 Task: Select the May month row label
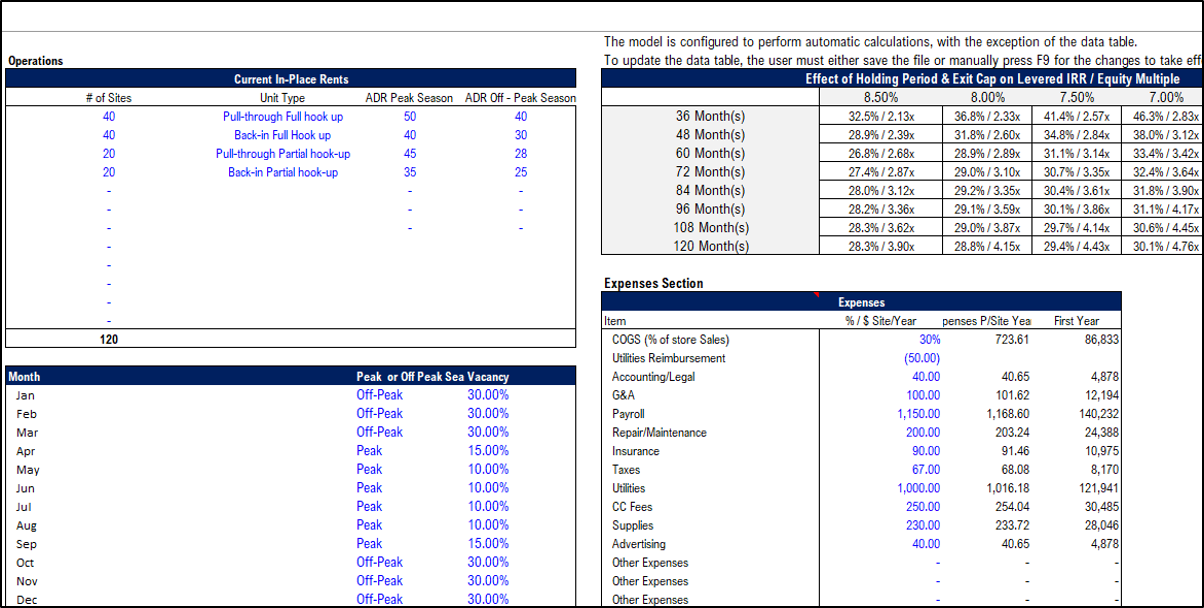pyautogui.click(x=28, y=469)
